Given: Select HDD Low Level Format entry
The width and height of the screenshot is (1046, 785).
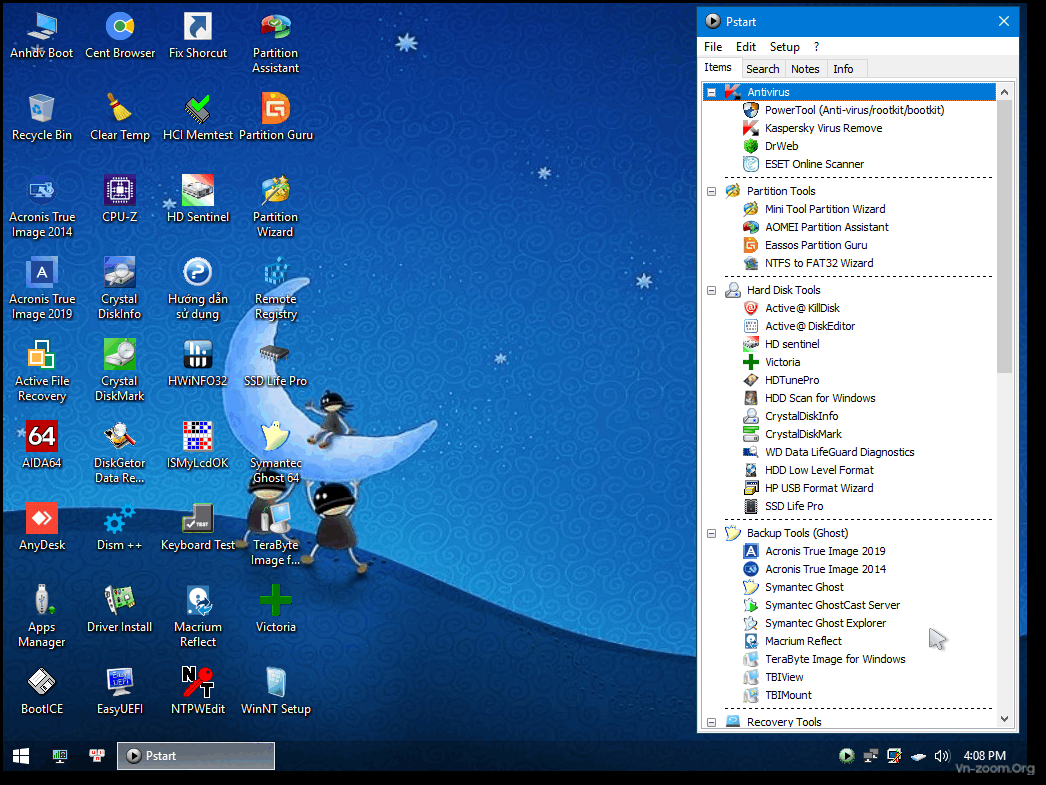Looking at the screenshot, I should point(819,470).
